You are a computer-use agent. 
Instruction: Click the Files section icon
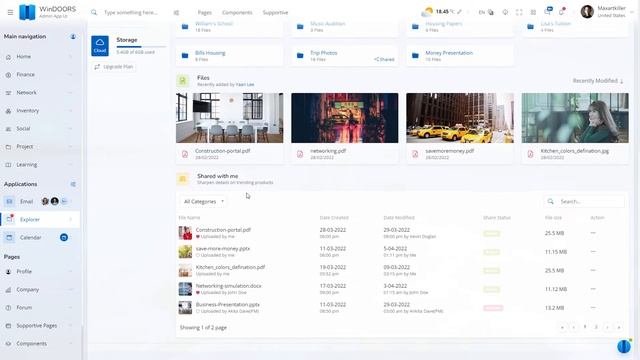click(x=183, y=81)
